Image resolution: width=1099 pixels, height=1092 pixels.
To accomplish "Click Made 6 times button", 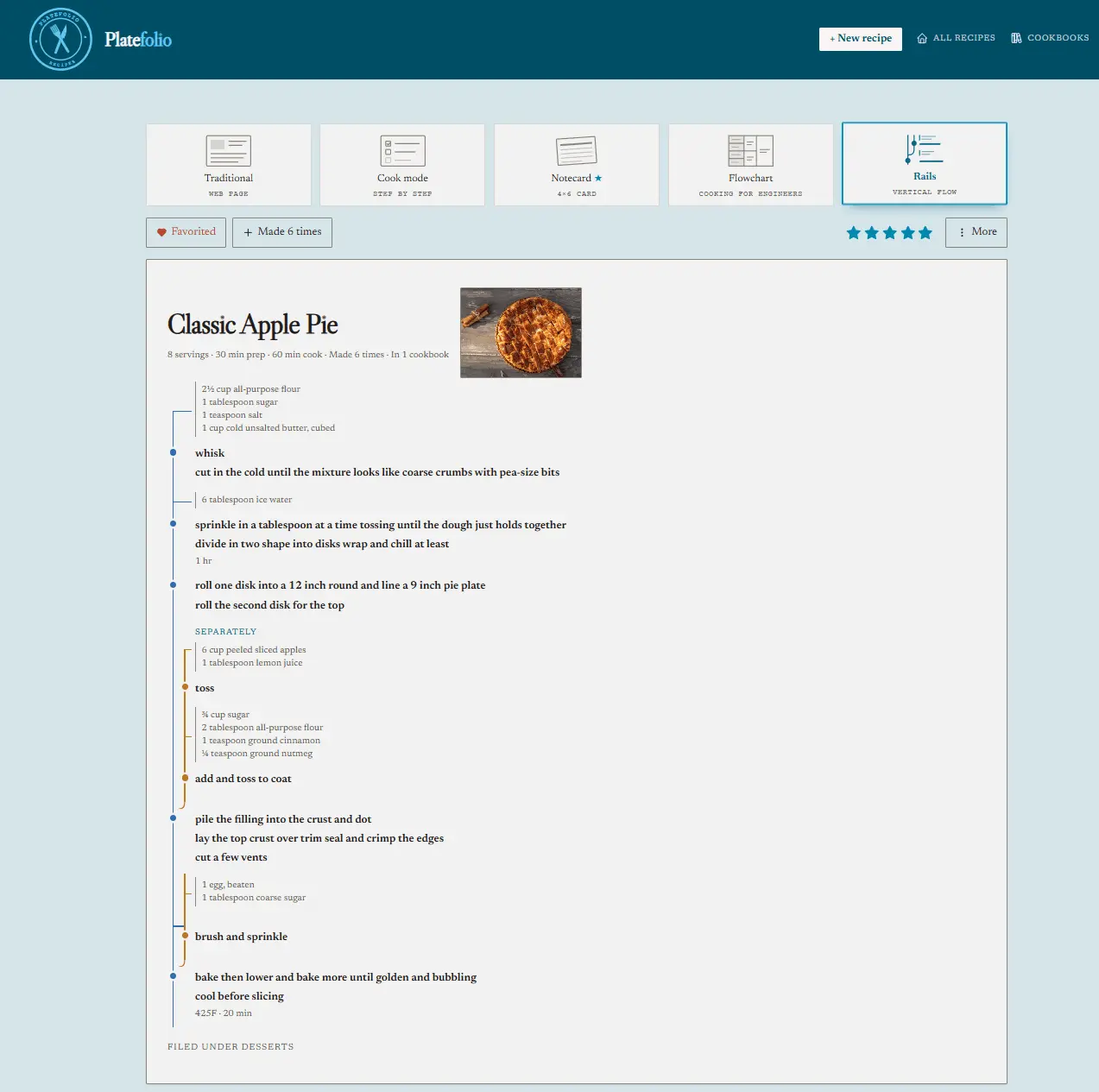I will (x=282, y=232).
